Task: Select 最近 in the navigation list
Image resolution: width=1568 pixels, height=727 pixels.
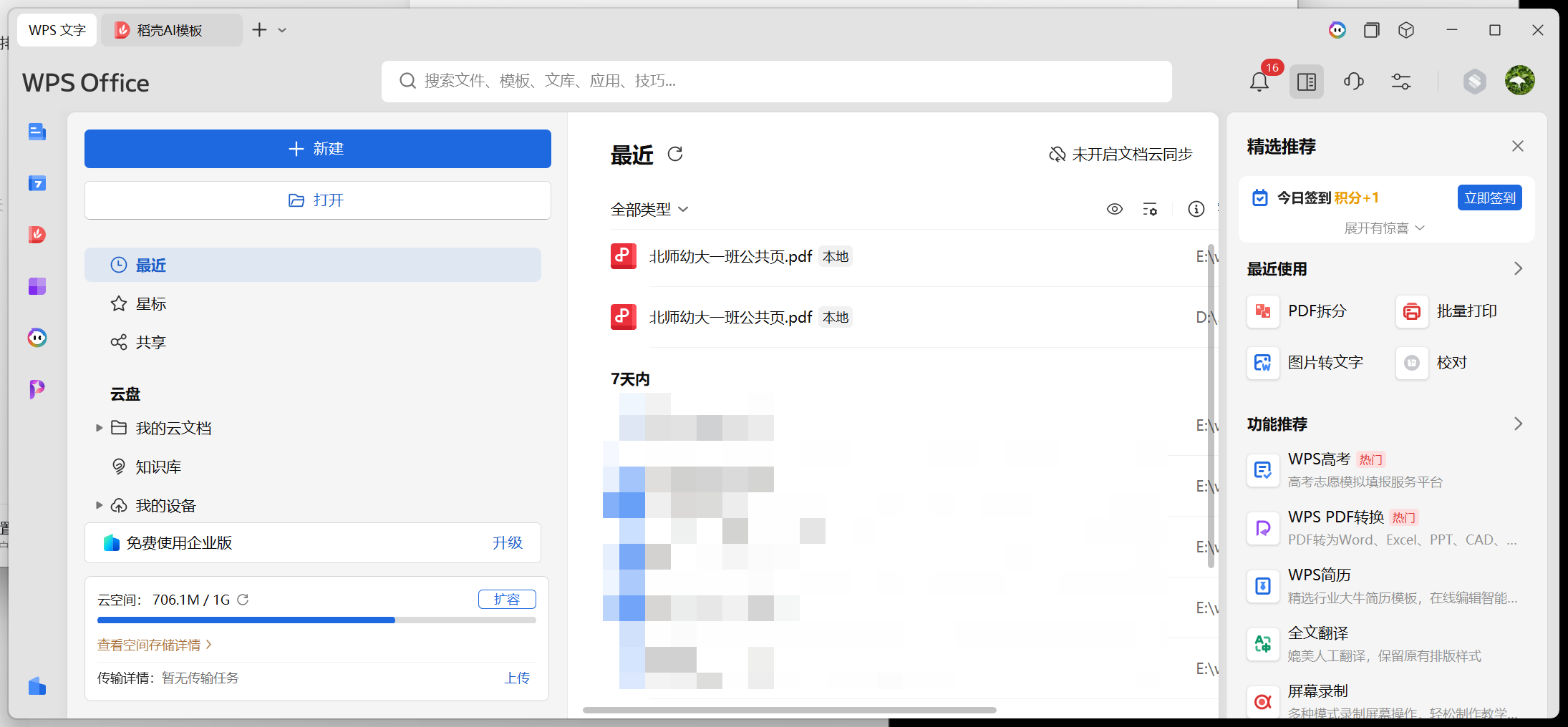Action: click(313, 265)
